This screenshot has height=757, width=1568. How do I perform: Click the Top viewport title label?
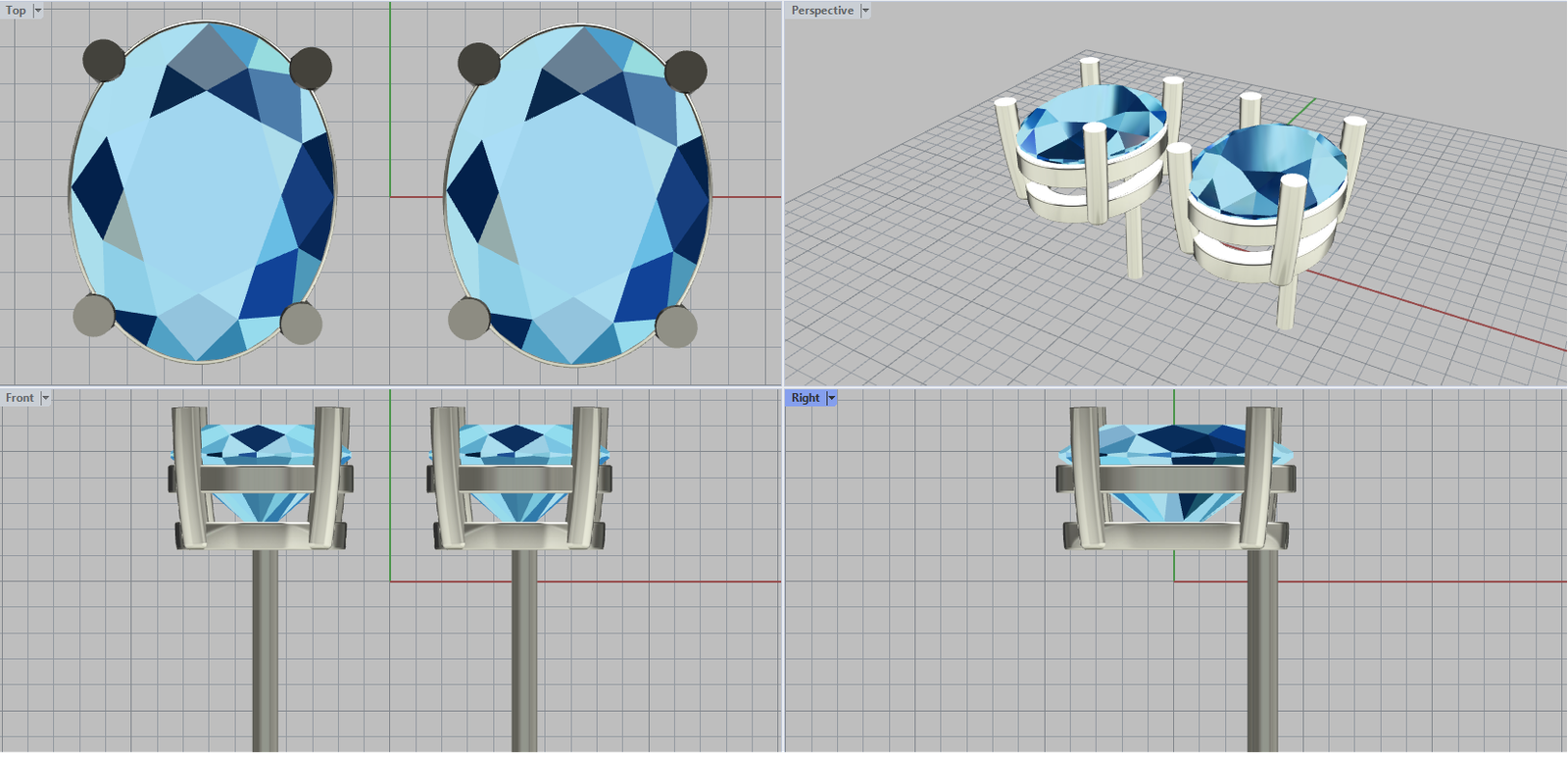tap(16, 11)
